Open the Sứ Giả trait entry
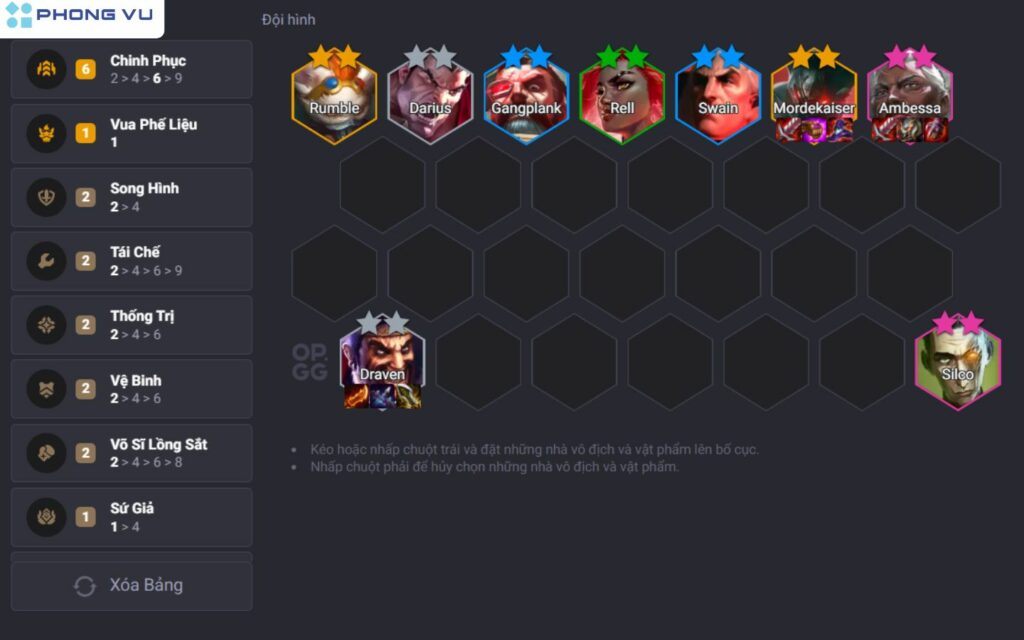The width and height of the screenshot is (1024, 640). point(132,517)
